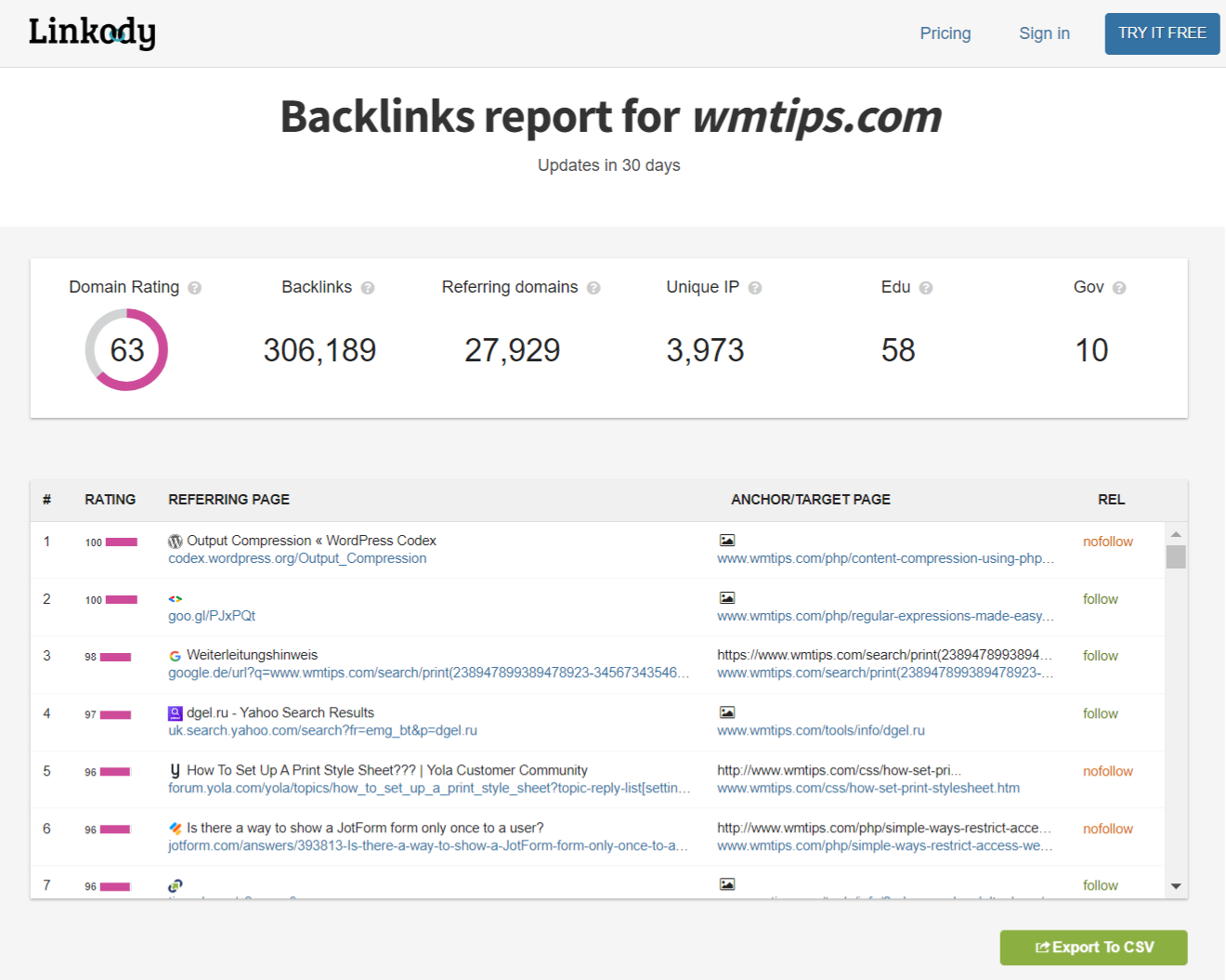Select the Sign in menu item
Screen dimensions: 1226x980
click(1044, 33)
